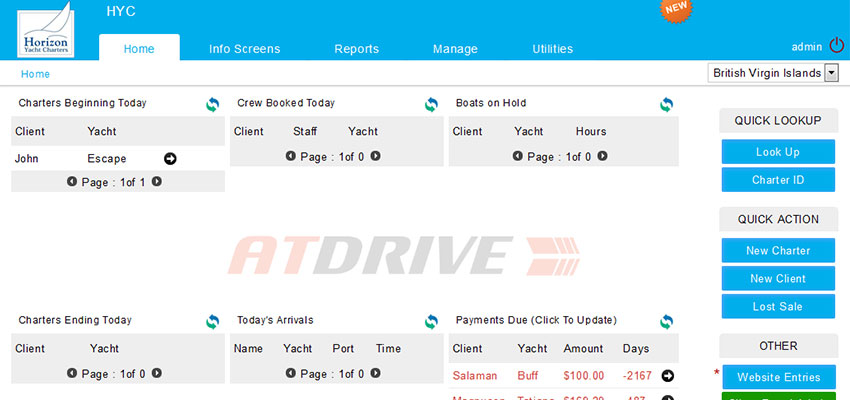This screenshot has height=400, width=850.
Task: Open the Utilities tab
Action: click(552, 49)
